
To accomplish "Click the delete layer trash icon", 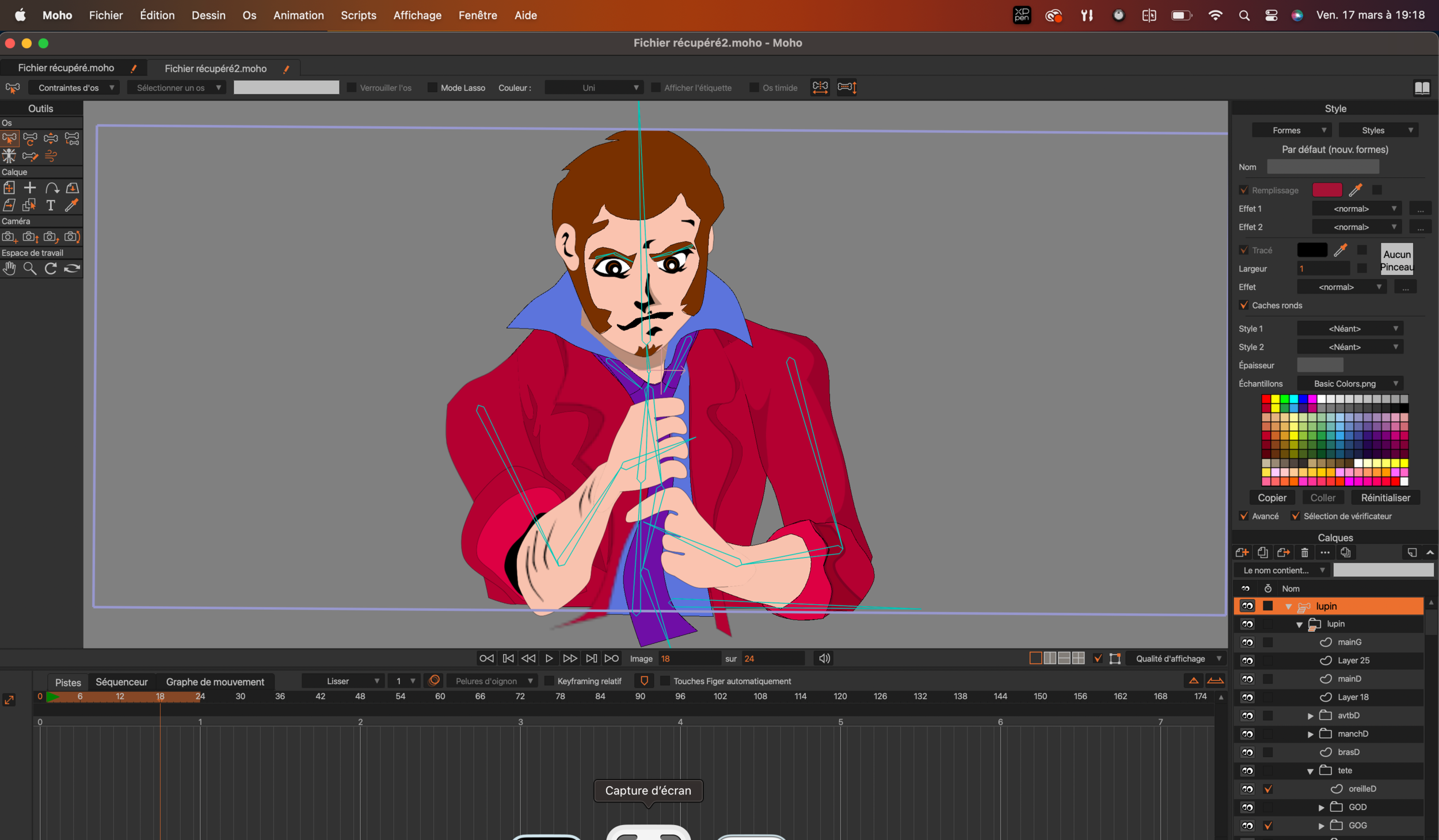I will (1304, 553).
